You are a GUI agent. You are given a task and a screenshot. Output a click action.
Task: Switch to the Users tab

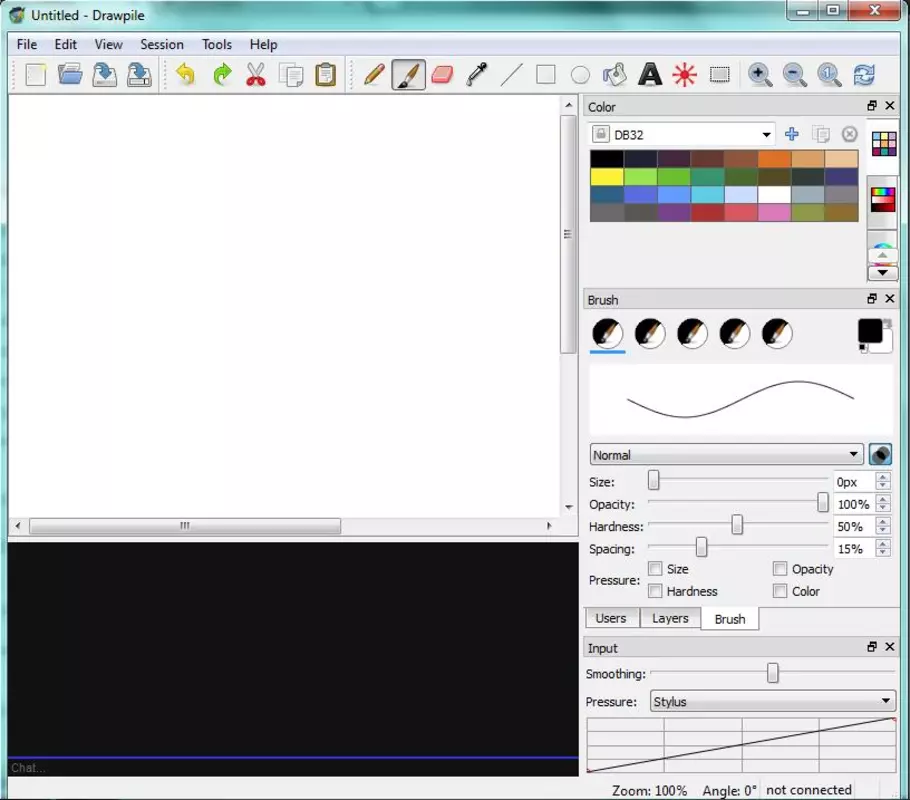tap(611, 618)
